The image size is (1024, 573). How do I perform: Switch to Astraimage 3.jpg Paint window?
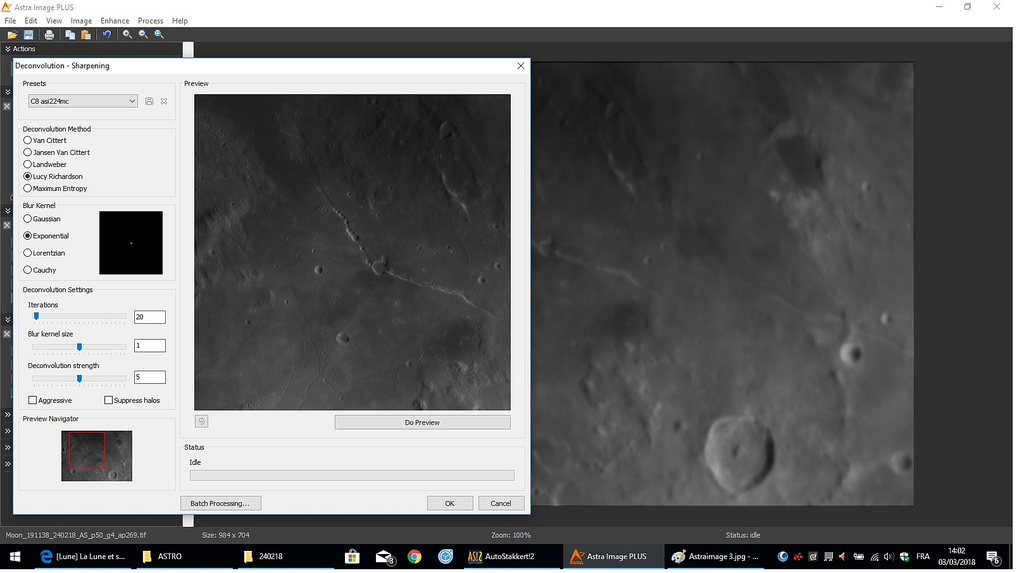[716, 557]
